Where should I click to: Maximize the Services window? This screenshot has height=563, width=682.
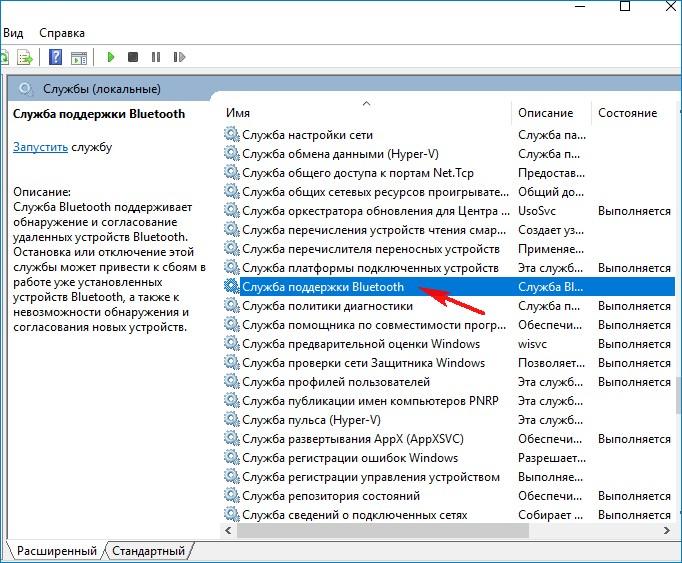pos(625,6)
